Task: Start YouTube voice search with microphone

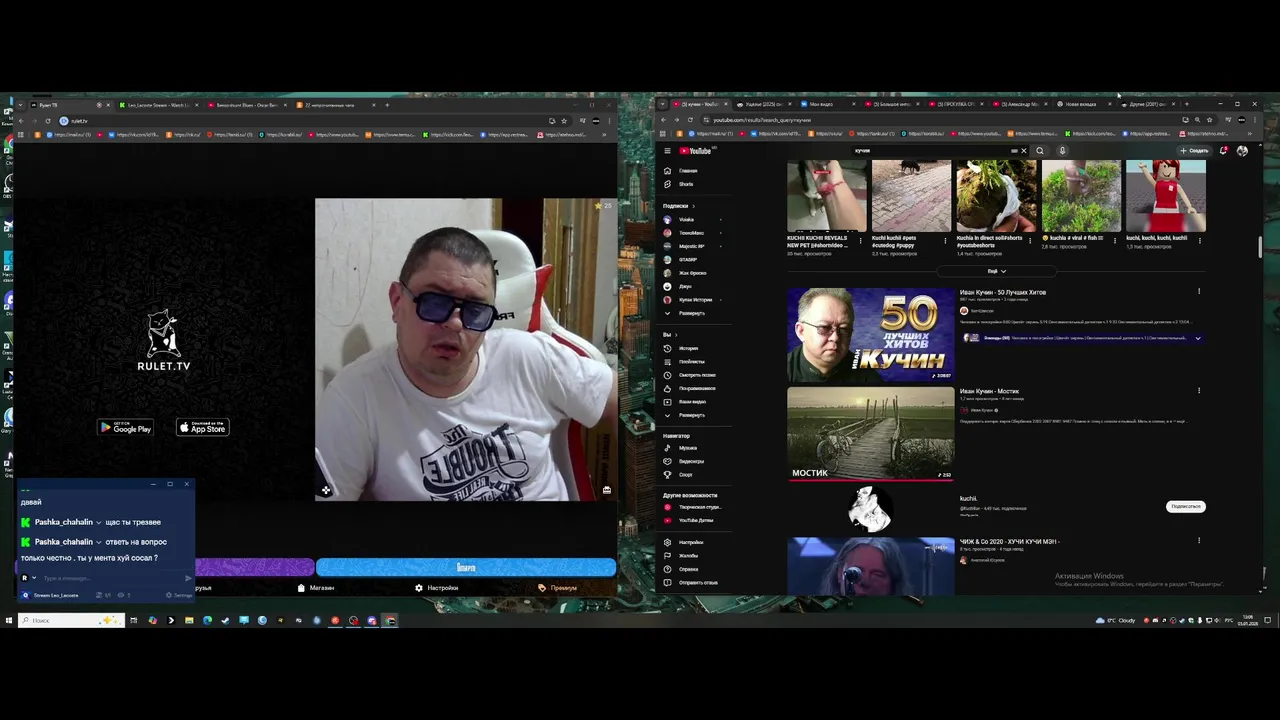Action: 1062,151
